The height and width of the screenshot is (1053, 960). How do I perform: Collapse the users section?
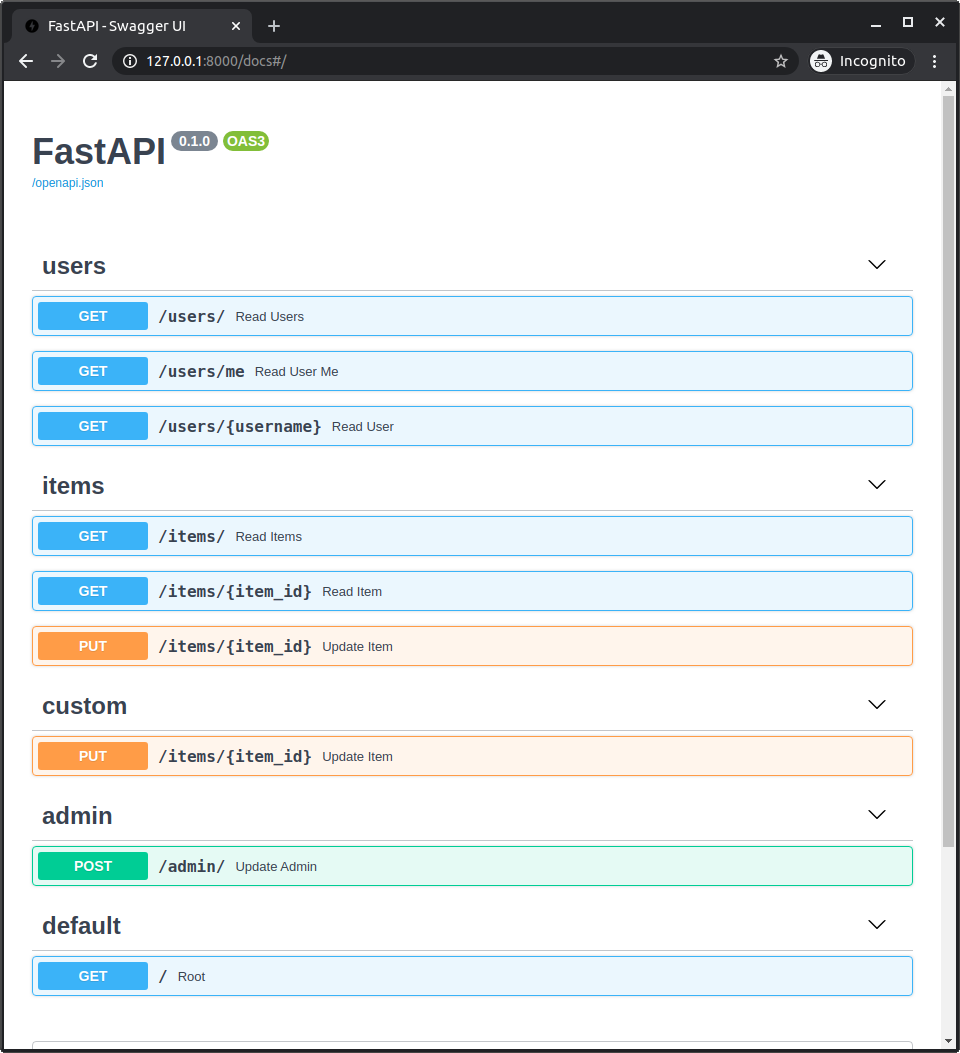(876, 264)
